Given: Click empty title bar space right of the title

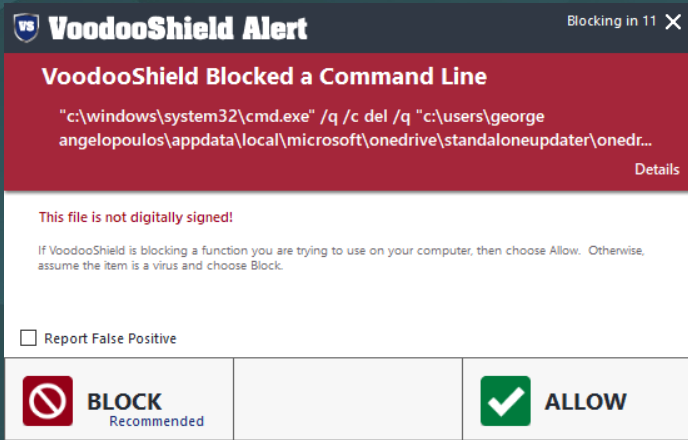Looking at the screenshot, I should pos(440,28).
